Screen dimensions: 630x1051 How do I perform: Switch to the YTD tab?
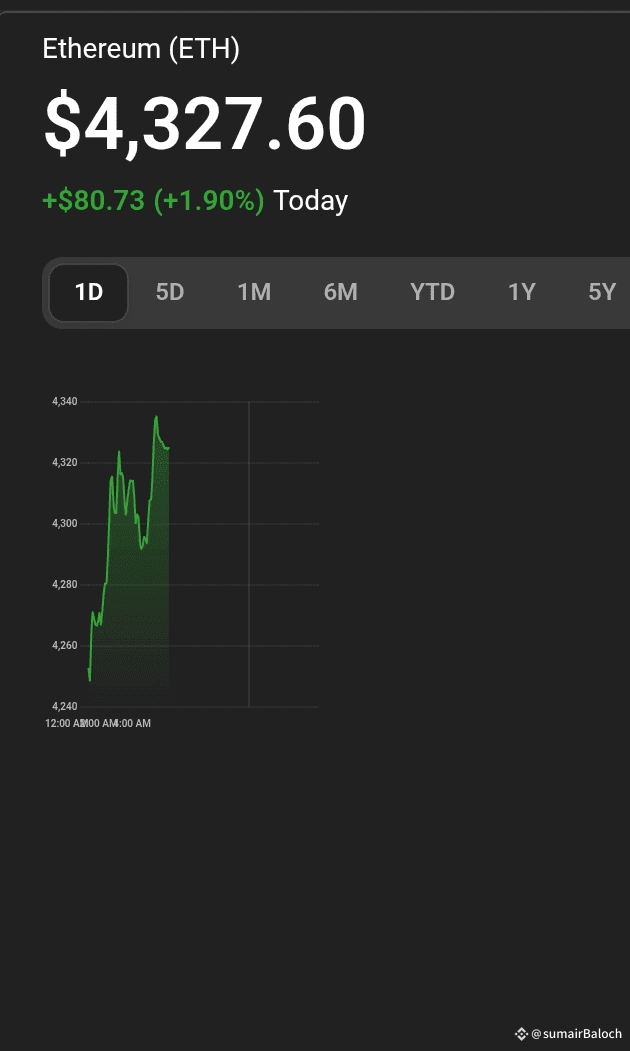(432, 292)
